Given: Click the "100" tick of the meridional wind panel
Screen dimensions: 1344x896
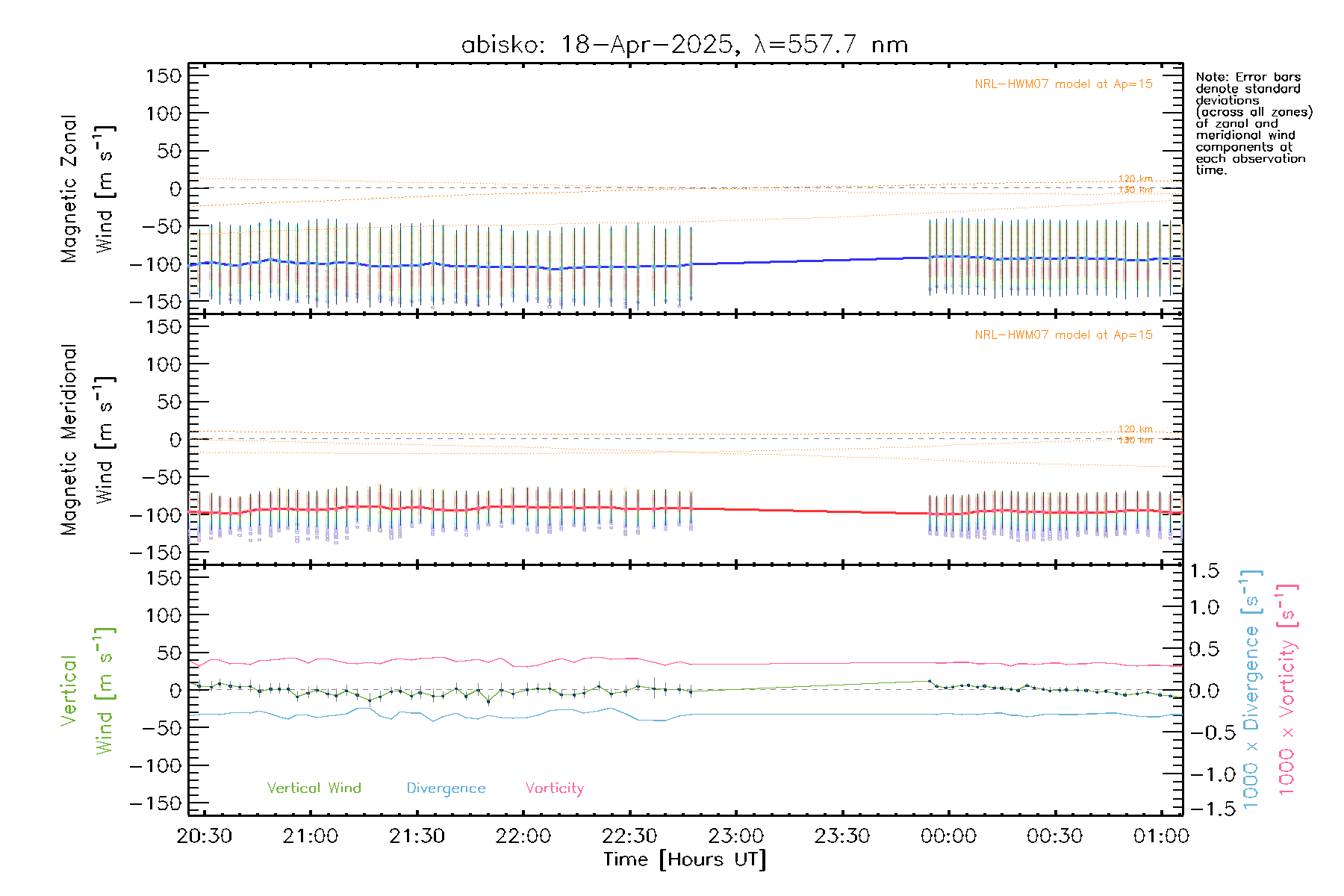Looking at the screenshot, I should coord(164,364).
